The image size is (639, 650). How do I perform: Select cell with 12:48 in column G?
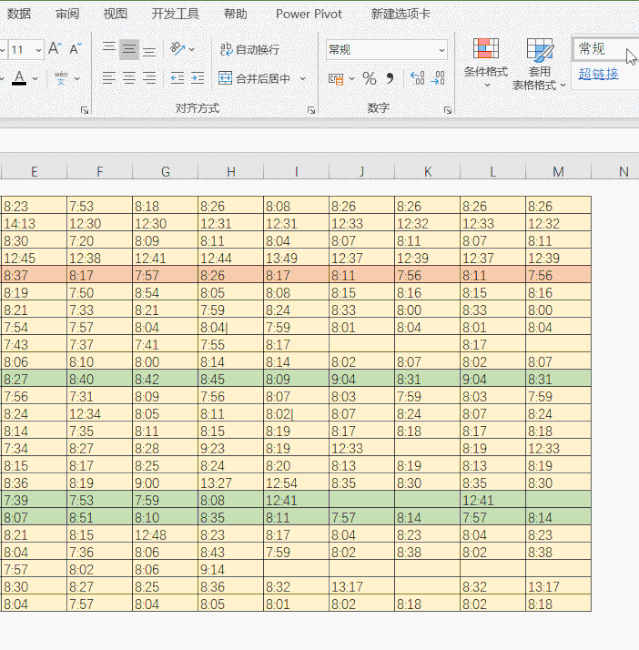[165, 535]
